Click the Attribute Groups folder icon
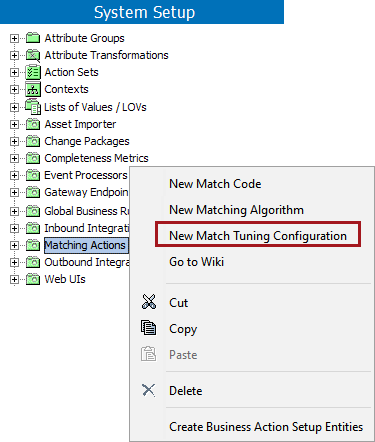Viewport: 375px width, 442px height. pyautogui.click(x=33, y=38)
